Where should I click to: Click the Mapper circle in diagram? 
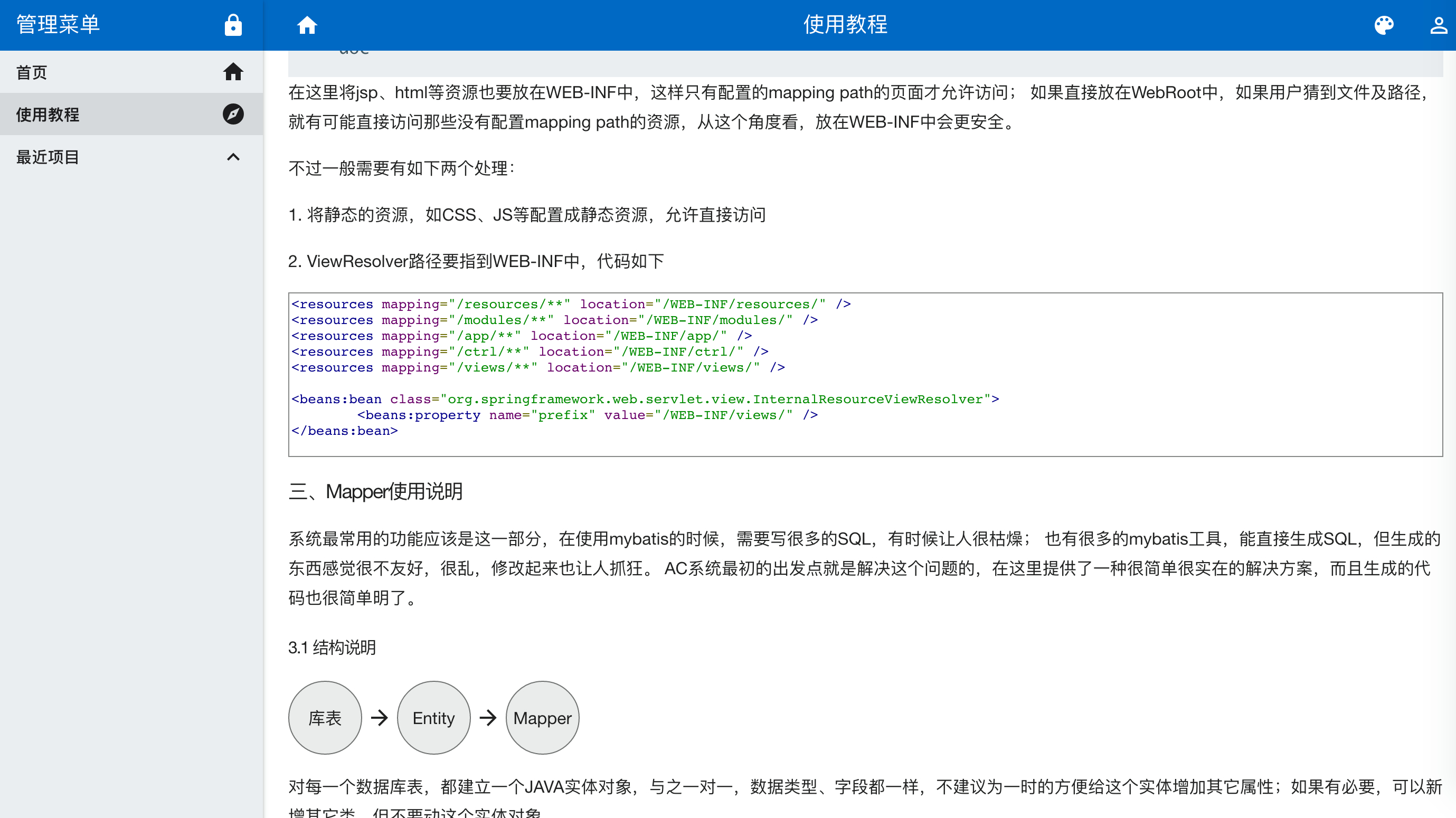click(x=542, y=717)
